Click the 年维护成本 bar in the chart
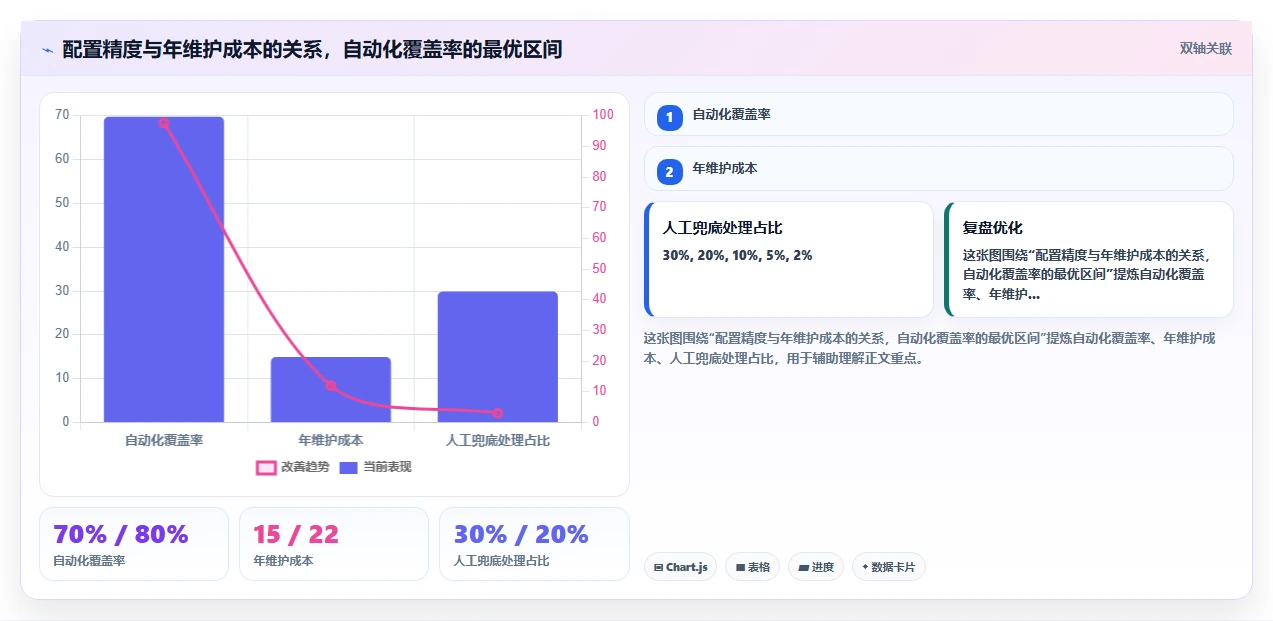Viewport: 1273px width, 621px height. pyautogui.click(x=331, y=390)
